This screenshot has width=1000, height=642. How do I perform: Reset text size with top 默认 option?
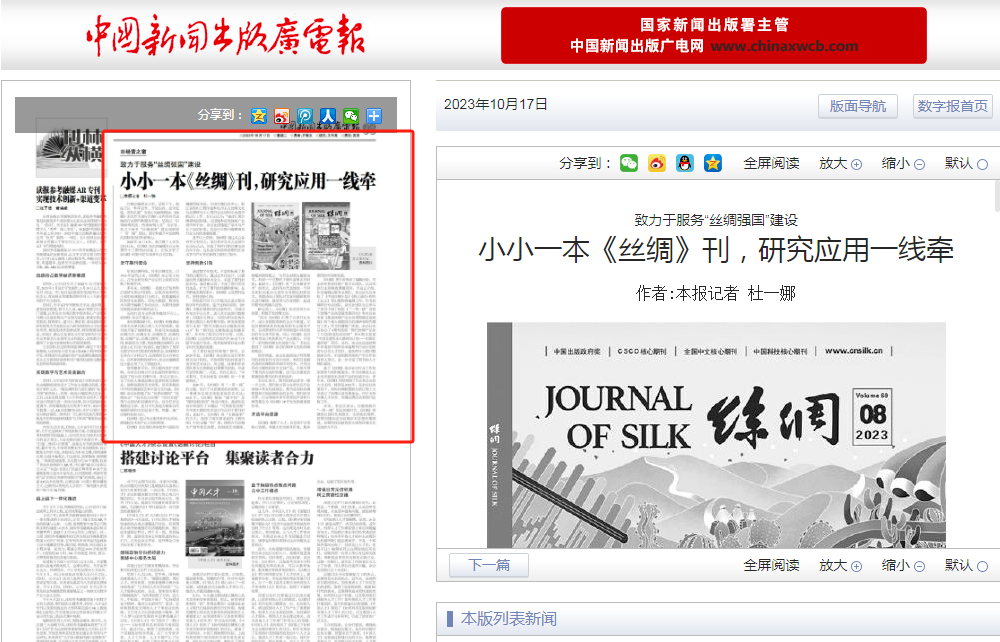(x=966, y=163)
